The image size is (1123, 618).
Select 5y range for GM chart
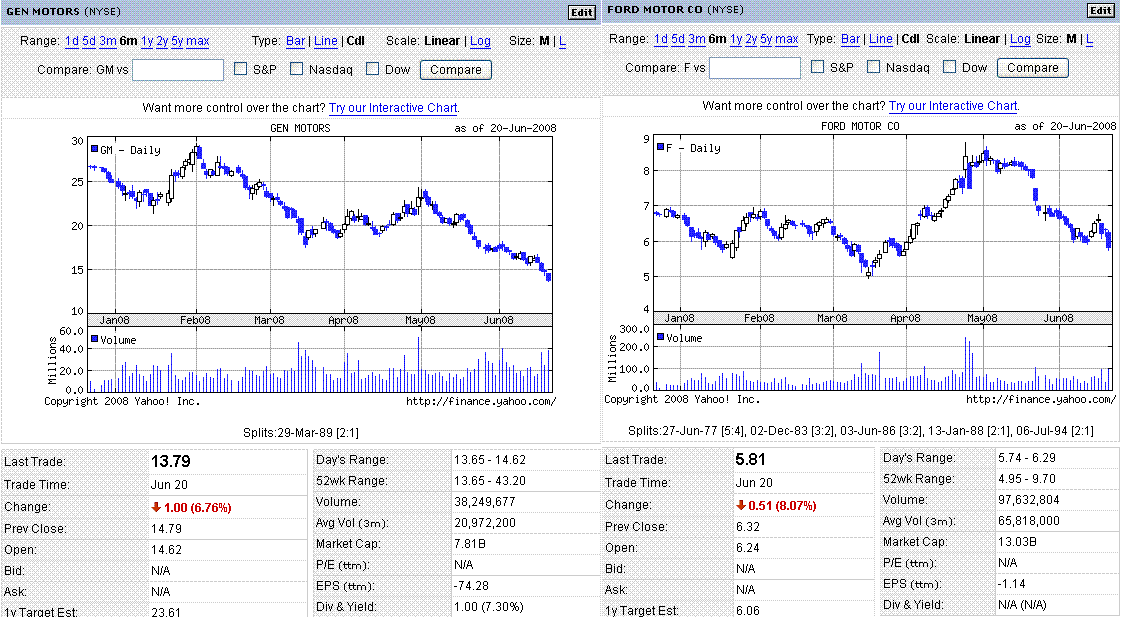tap(177, 41)
